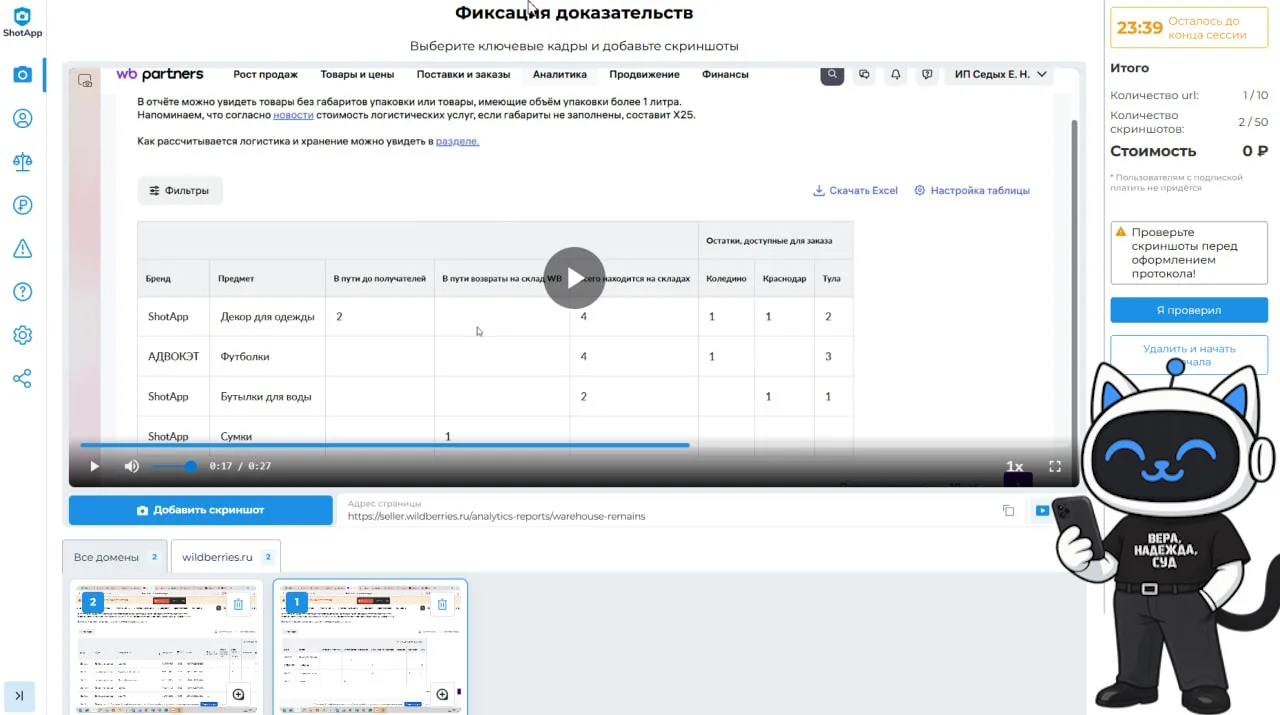Click the screen-capture icon at top-left of video
This screenshot has height=715, width=1280.
(x=85, y=80)
